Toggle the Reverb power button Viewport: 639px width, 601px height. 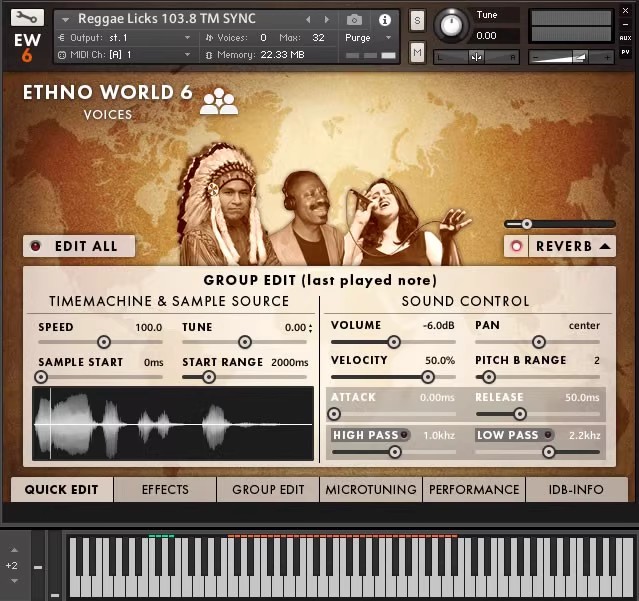click(517, 246)
